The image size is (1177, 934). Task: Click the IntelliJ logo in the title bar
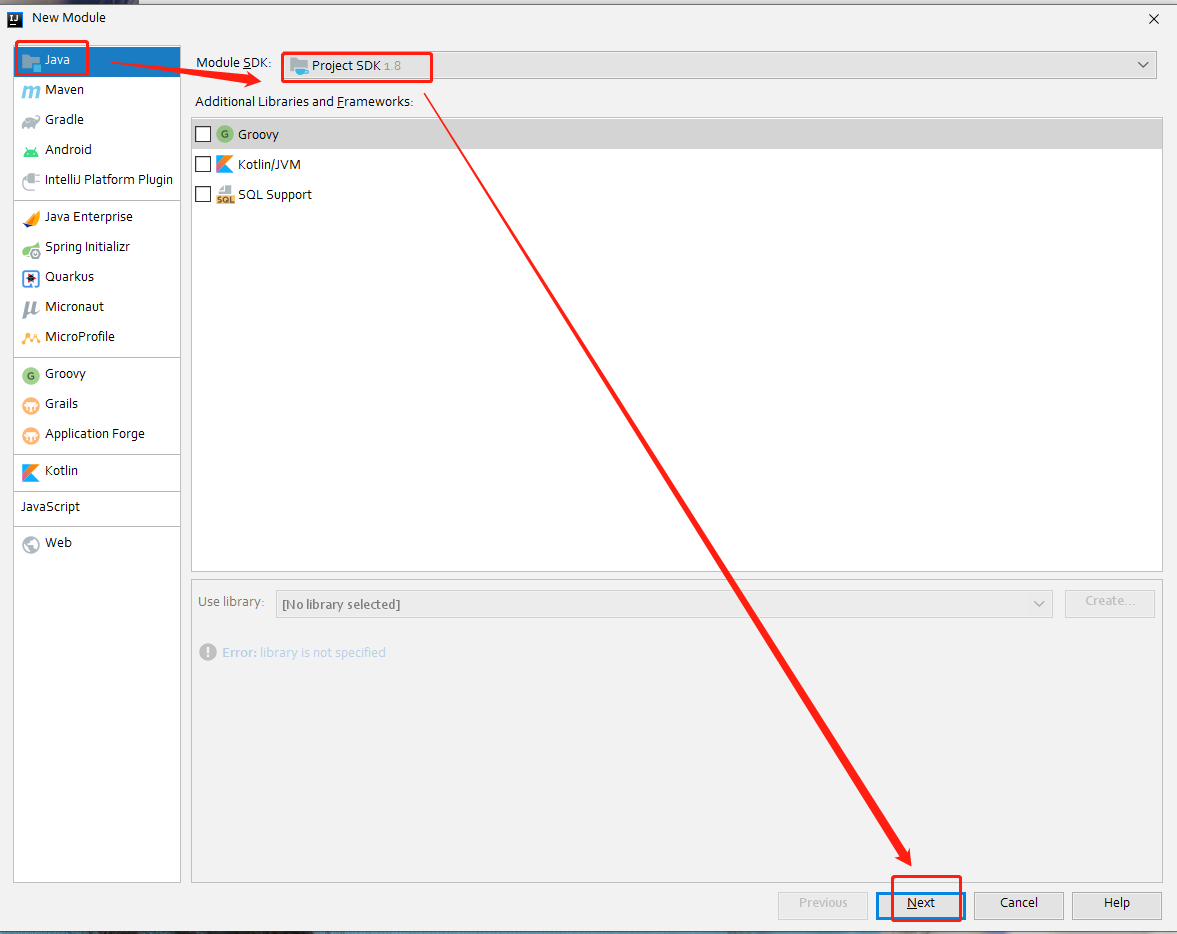(x=15, y=19)
